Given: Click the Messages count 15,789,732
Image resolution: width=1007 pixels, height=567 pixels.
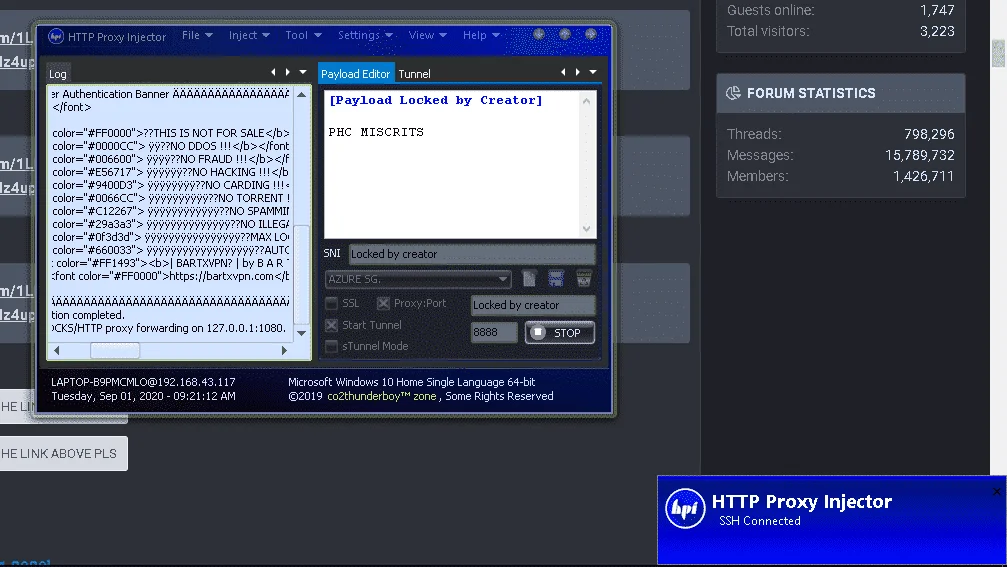Looking at the screenshot, I should point(919,155).
